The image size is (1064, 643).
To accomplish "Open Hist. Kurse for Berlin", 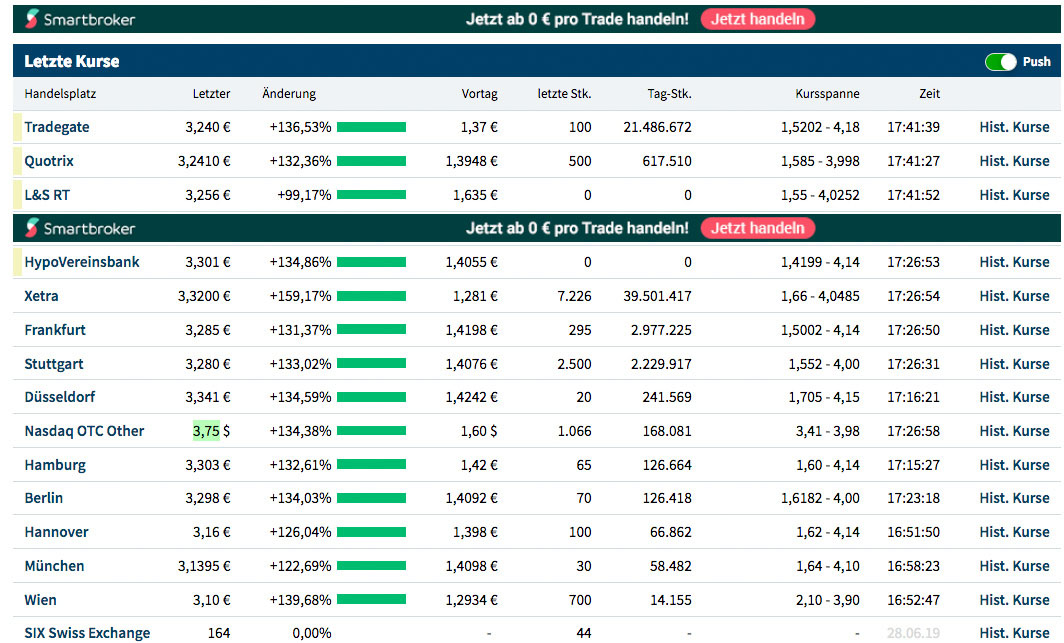I will point(1014,498).
